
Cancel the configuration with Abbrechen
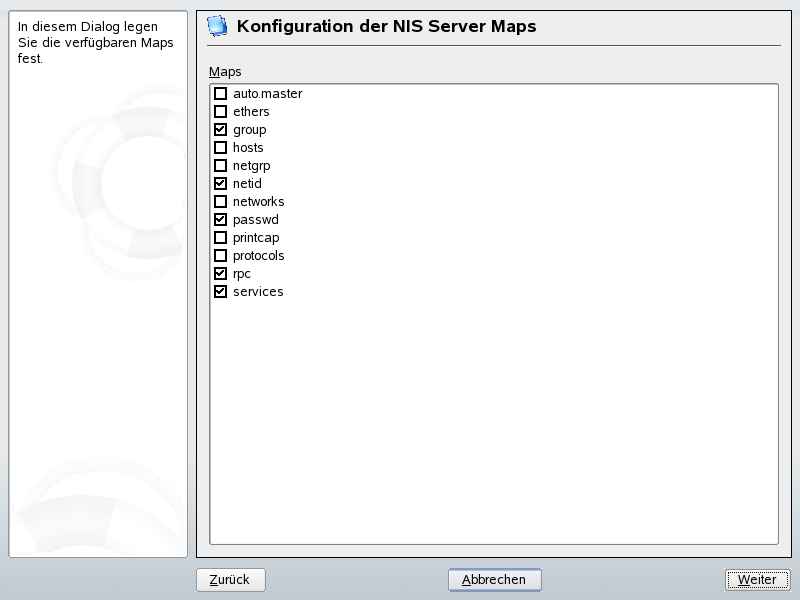494,579
